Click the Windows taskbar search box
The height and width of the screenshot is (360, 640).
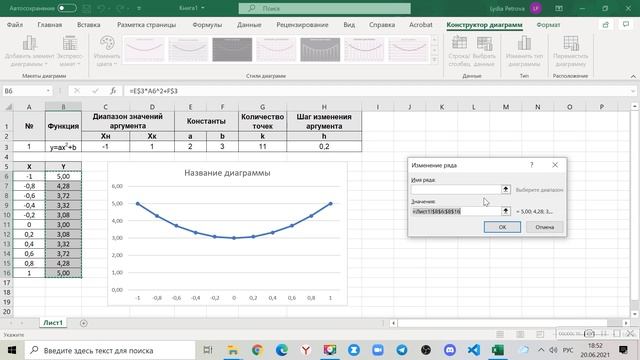[x=110, y=350]
